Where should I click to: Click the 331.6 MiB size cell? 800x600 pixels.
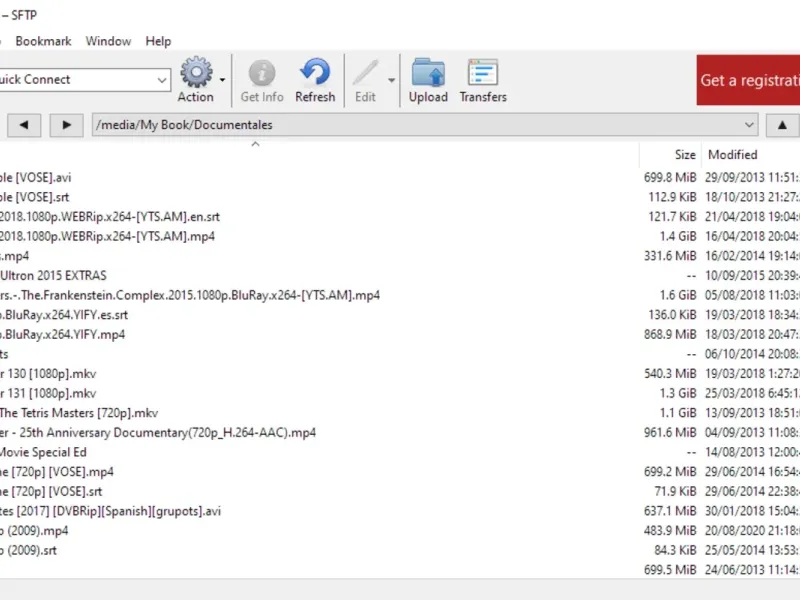click(x=670, y=256)
